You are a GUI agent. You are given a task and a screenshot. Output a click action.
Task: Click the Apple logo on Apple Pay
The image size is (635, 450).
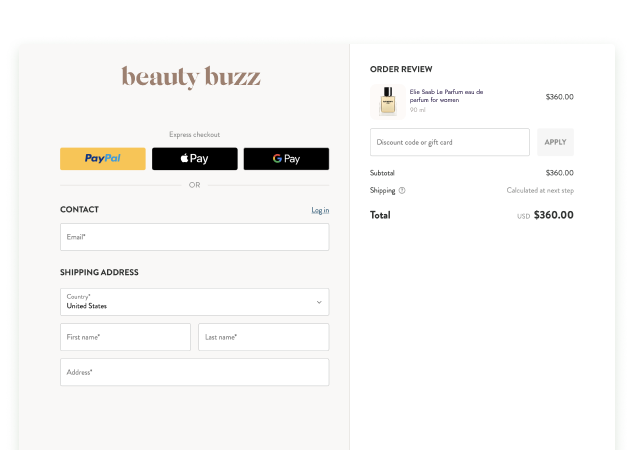tap(184, 158)
